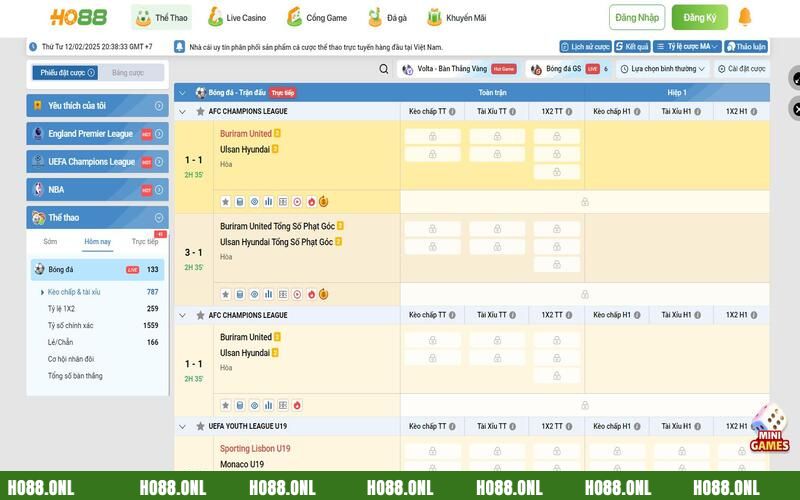Click hot flame icon in first match row

coord(311,202)
